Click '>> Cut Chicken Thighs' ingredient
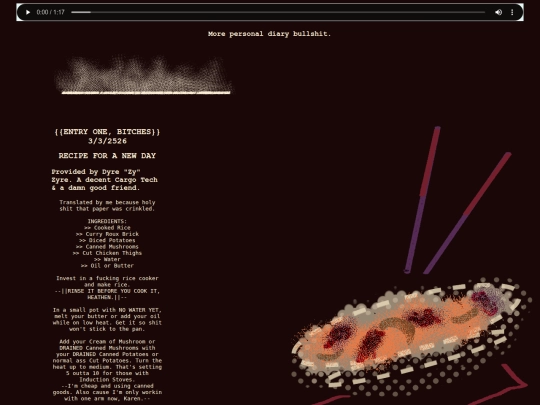 point(107,253)
